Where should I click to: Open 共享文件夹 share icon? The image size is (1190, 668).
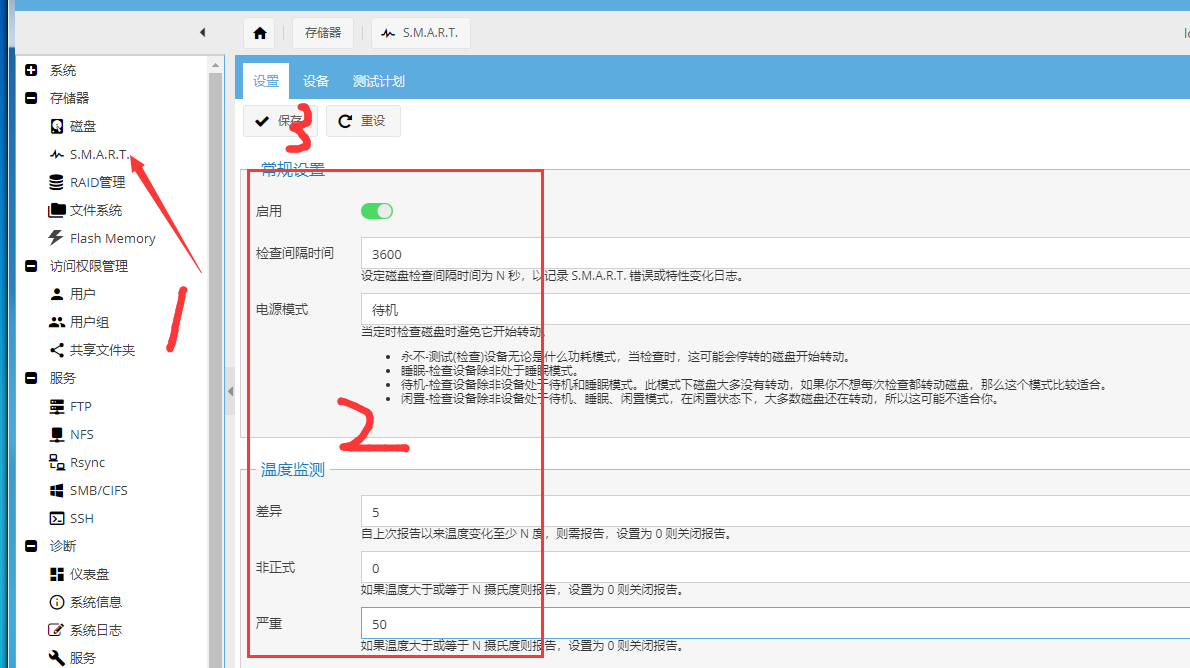(57, 350)
